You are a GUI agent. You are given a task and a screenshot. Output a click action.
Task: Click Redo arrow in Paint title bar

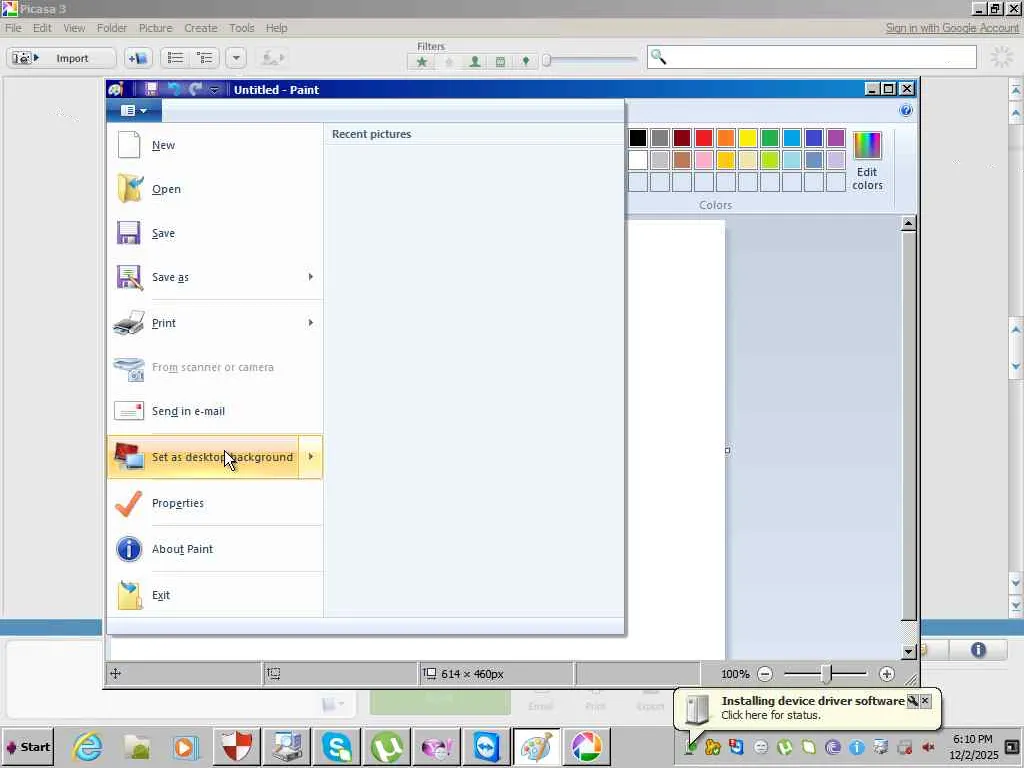195,89
